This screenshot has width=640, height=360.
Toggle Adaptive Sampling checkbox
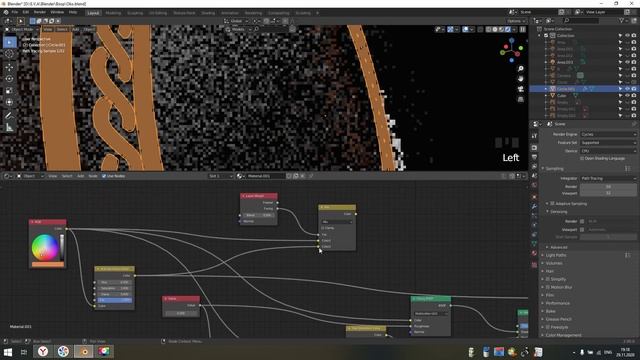(553, 203)
